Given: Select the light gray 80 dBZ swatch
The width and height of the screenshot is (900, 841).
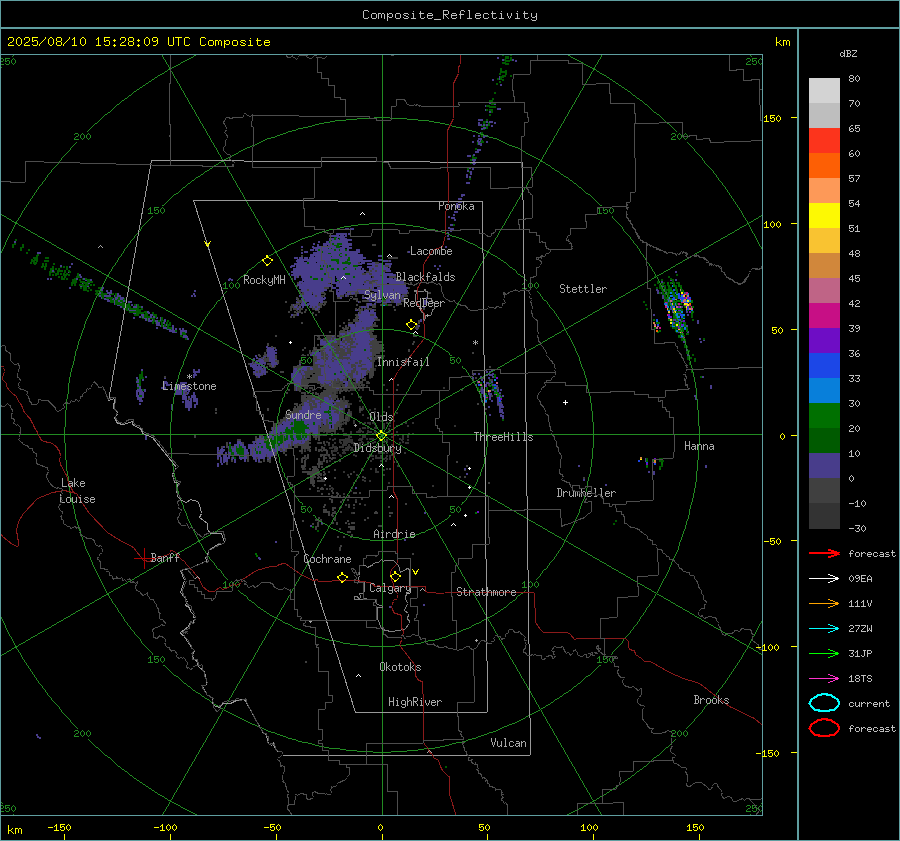Looking at the screenshot, I should (824, 90).
